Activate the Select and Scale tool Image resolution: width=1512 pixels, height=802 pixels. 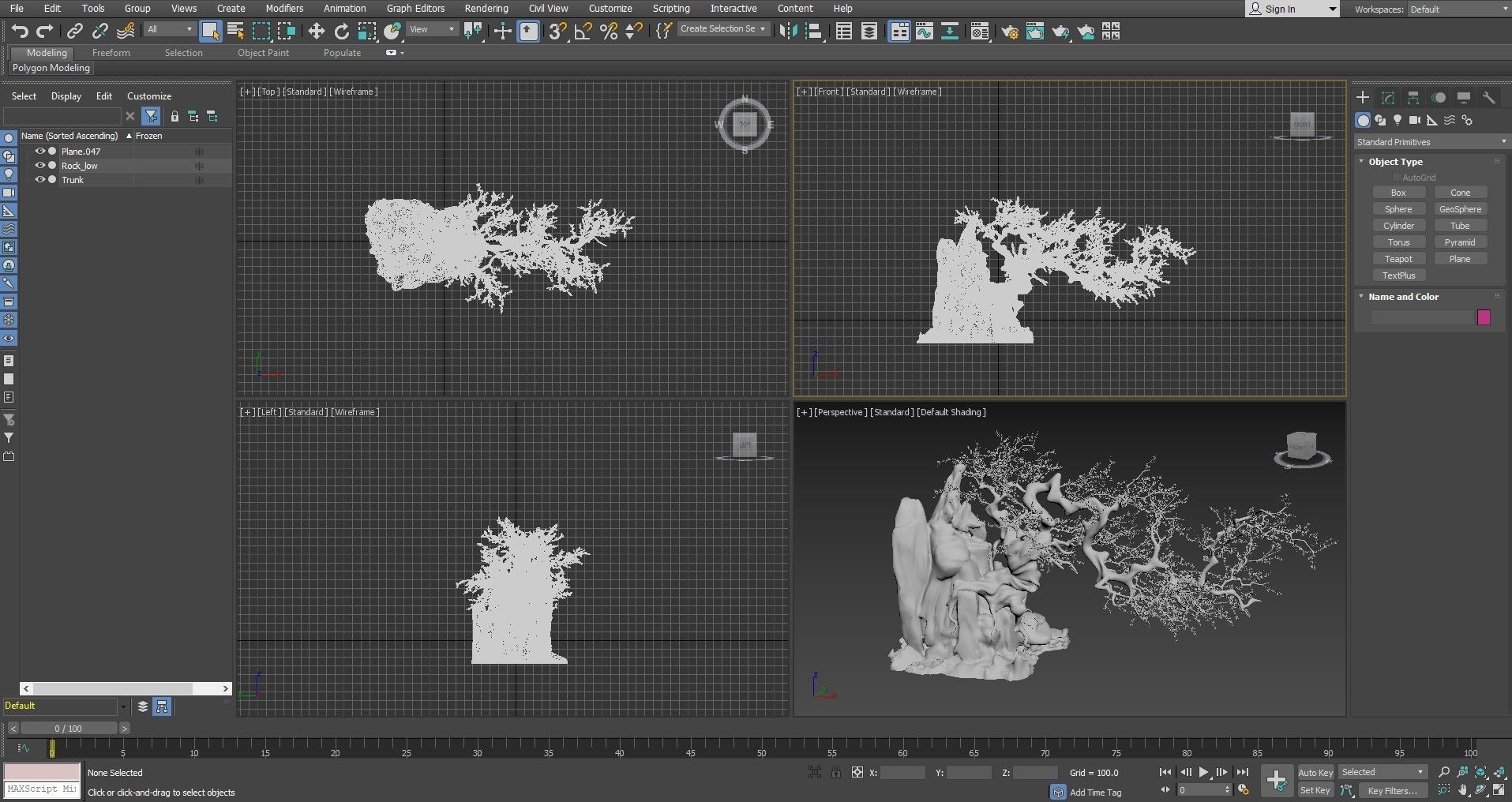(x=367, y=31)
